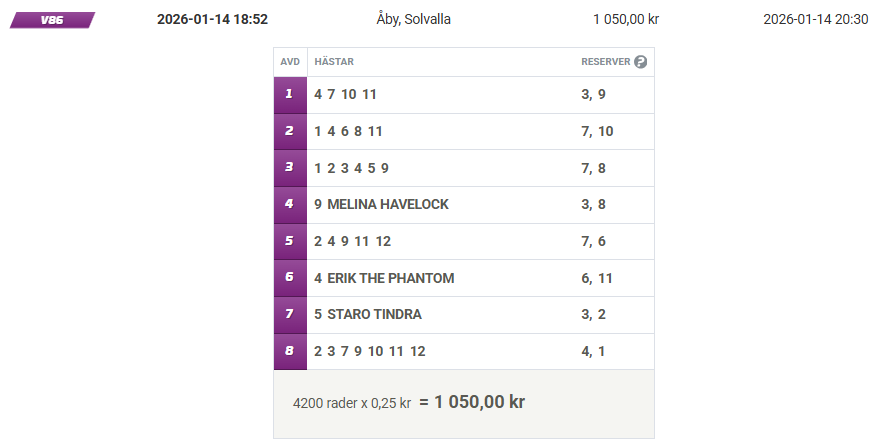
Task: Select race number 4 purple badge
Action: [x=290, y=204]
